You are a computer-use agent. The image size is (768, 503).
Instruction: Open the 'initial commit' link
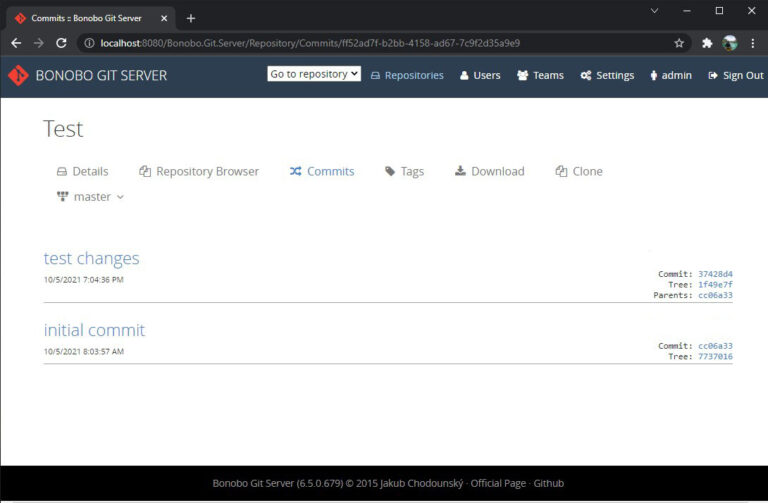point(95,330)
